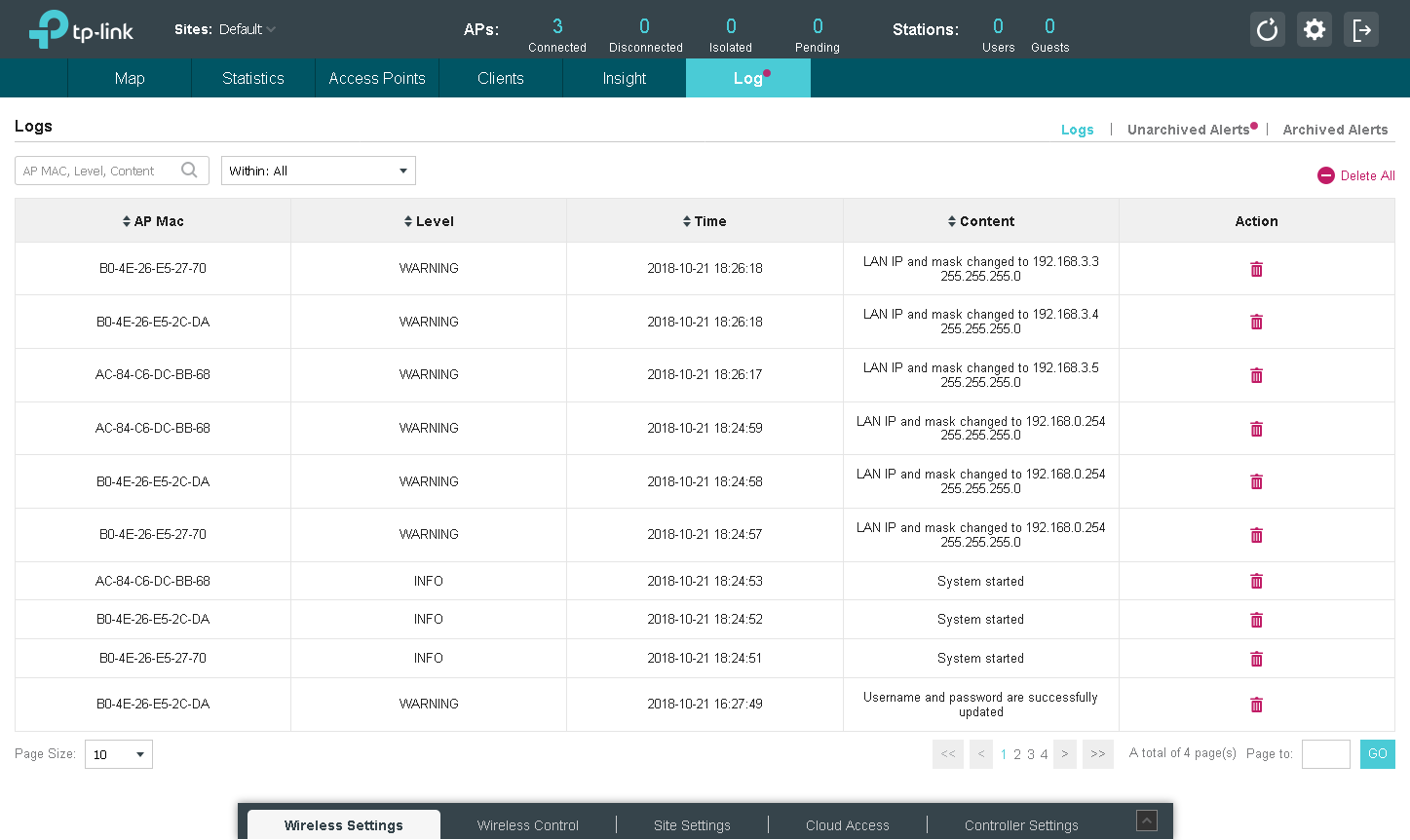Delete the log entry for IP 192.168.3.4
1410x840 pixels.
[x=1257, y=322]
